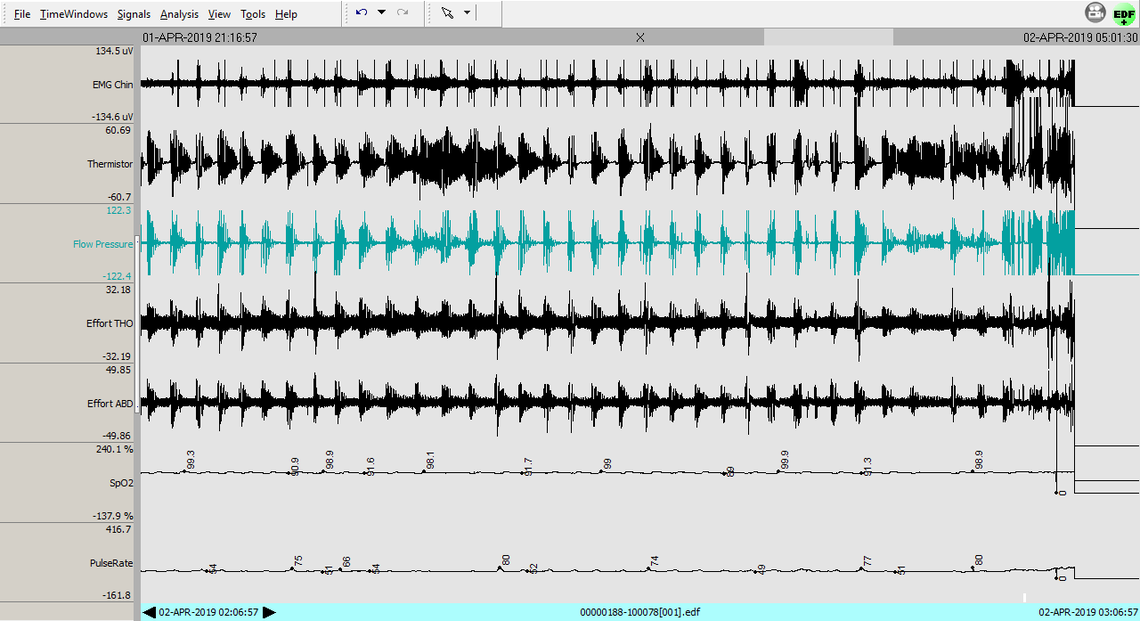Click the Redo arrow icon
Viewport: 1140px width, 621px height.
pos(402,12)
